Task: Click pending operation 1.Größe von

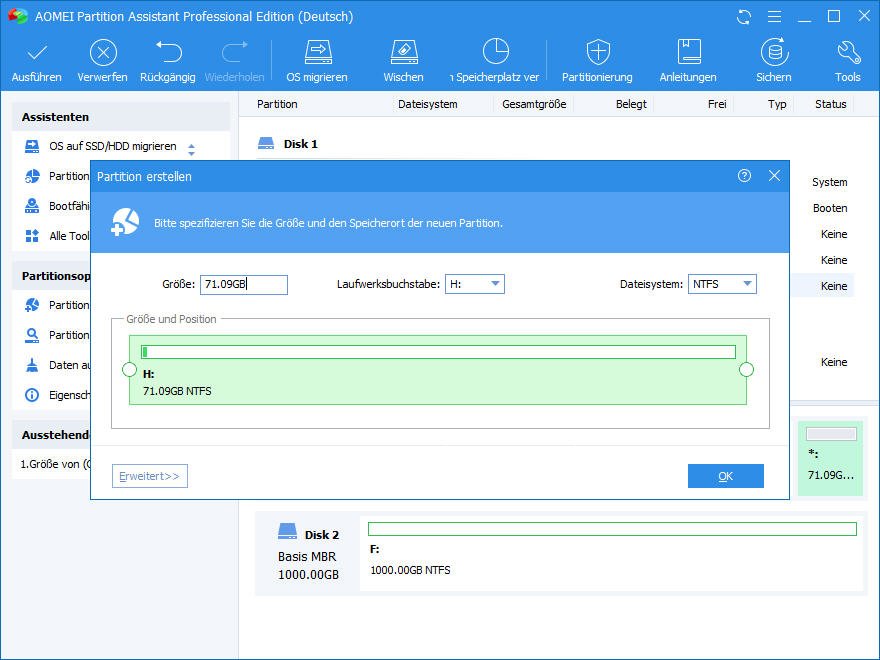Action: 56,464
